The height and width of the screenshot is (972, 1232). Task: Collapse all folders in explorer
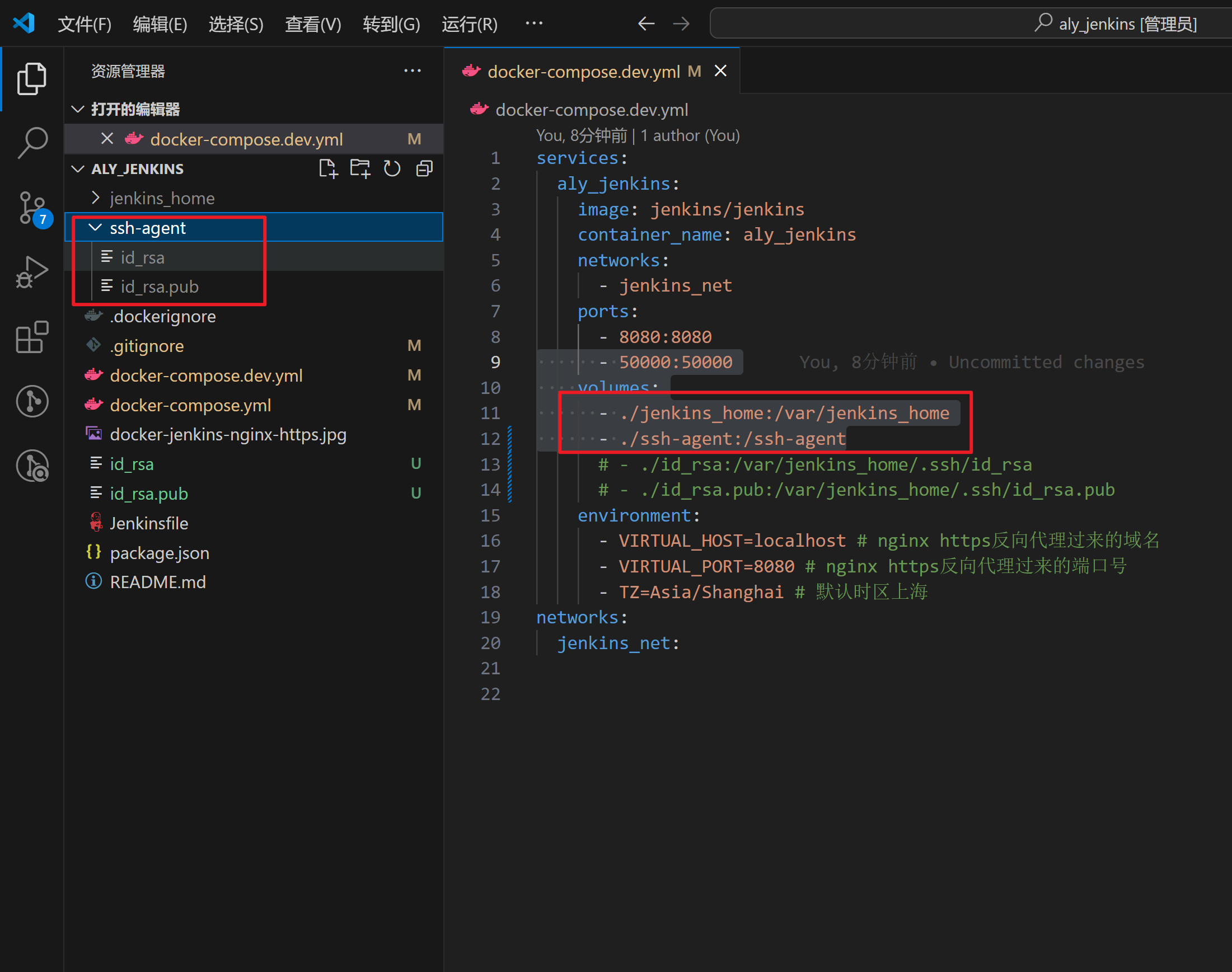424,169
